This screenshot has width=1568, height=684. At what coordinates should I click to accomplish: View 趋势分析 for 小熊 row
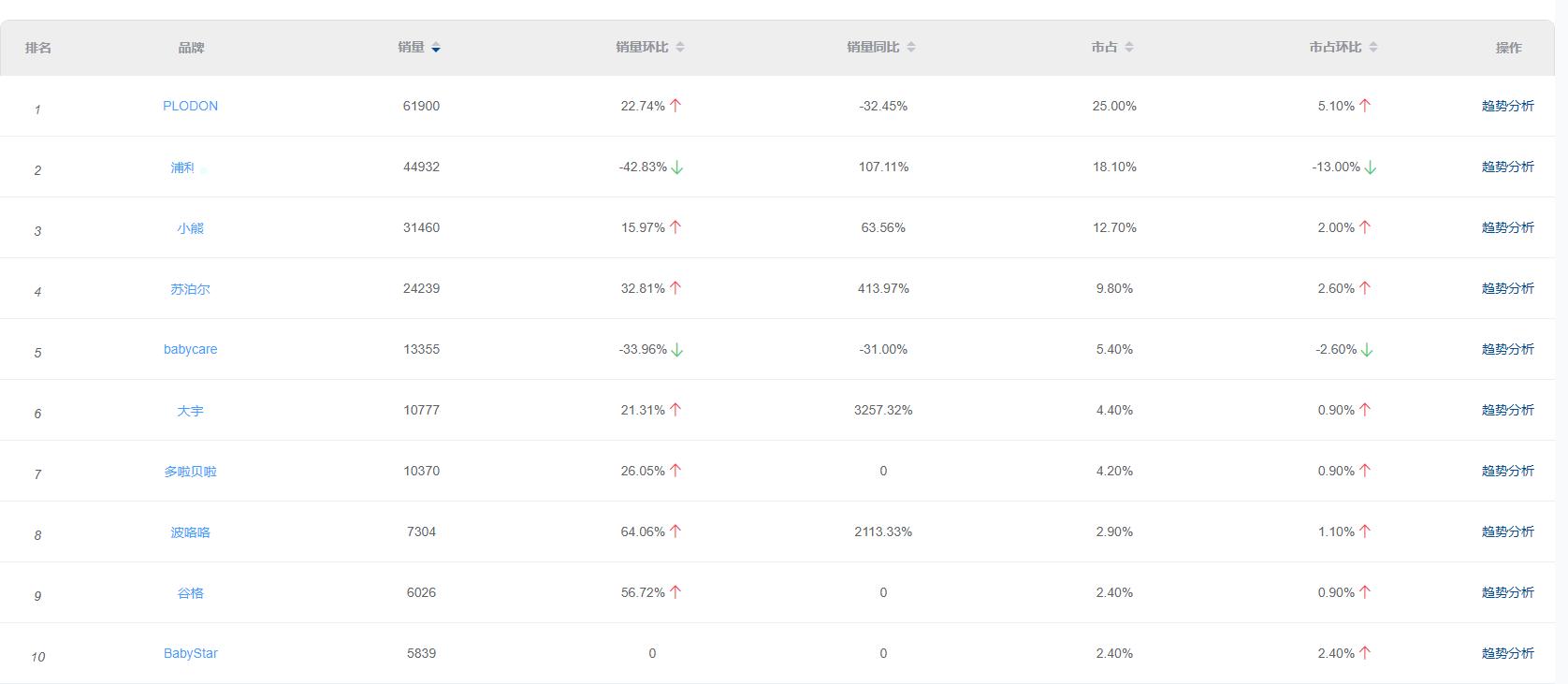(1507, 227)
